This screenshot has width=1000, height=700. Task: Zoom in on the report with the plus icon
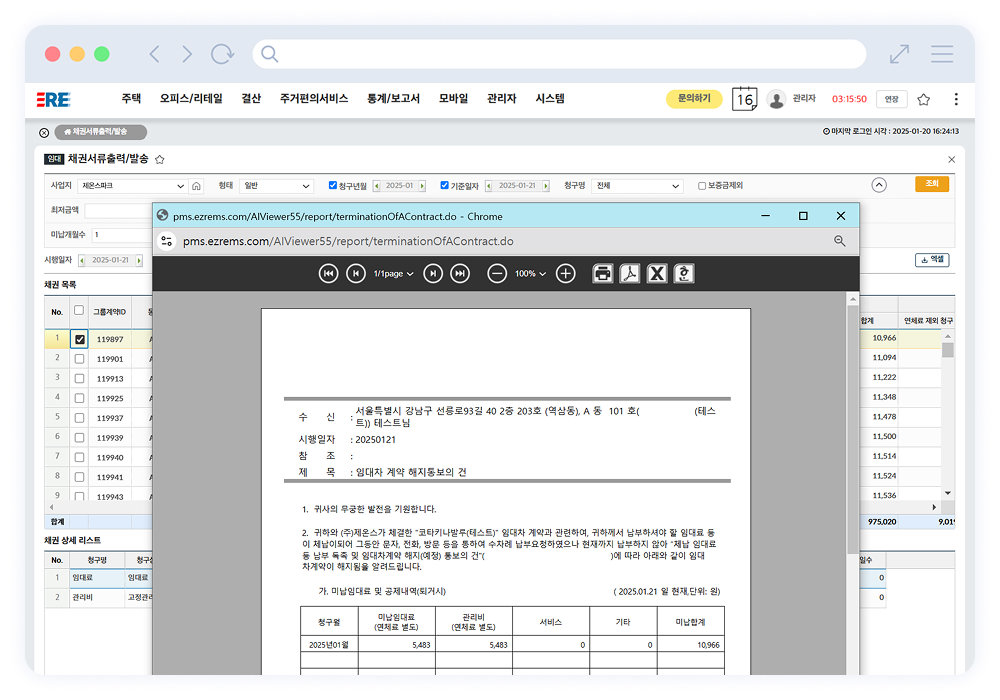[x=566, y=274]
